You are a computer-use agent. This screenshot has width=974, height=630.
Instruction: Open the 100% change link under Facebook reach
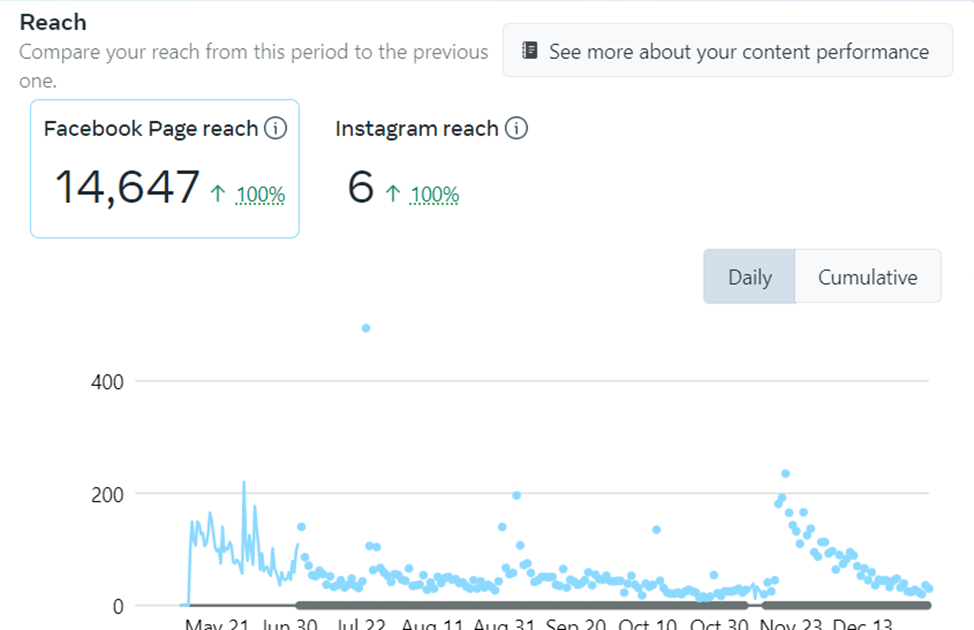261,195
